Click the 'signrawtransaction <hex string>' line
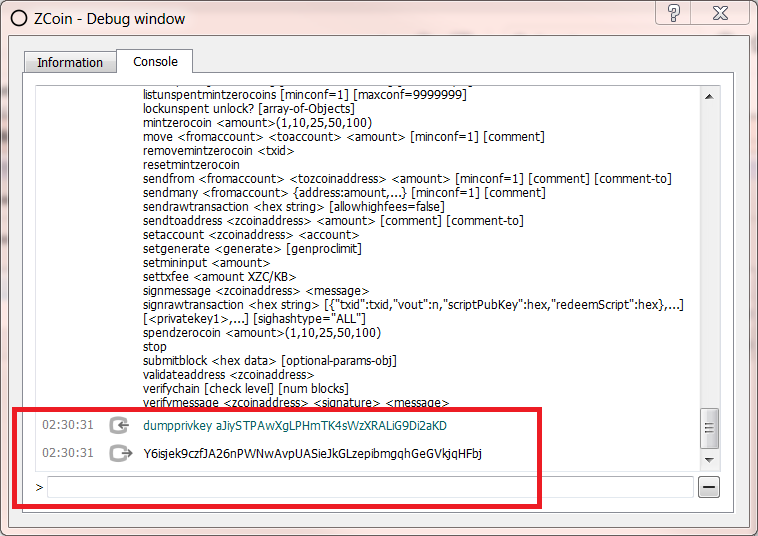This screenshot has height=536, width=758. pyautogui.click(x=413, y=305)
